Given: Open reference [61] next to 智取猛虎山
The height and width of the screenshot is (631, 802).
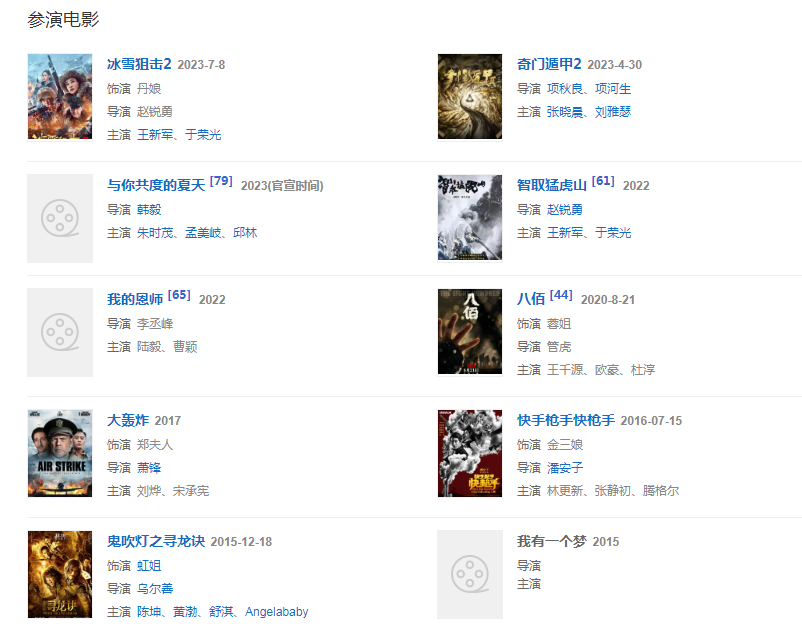Looking at the screenshot, I should 603,181.
